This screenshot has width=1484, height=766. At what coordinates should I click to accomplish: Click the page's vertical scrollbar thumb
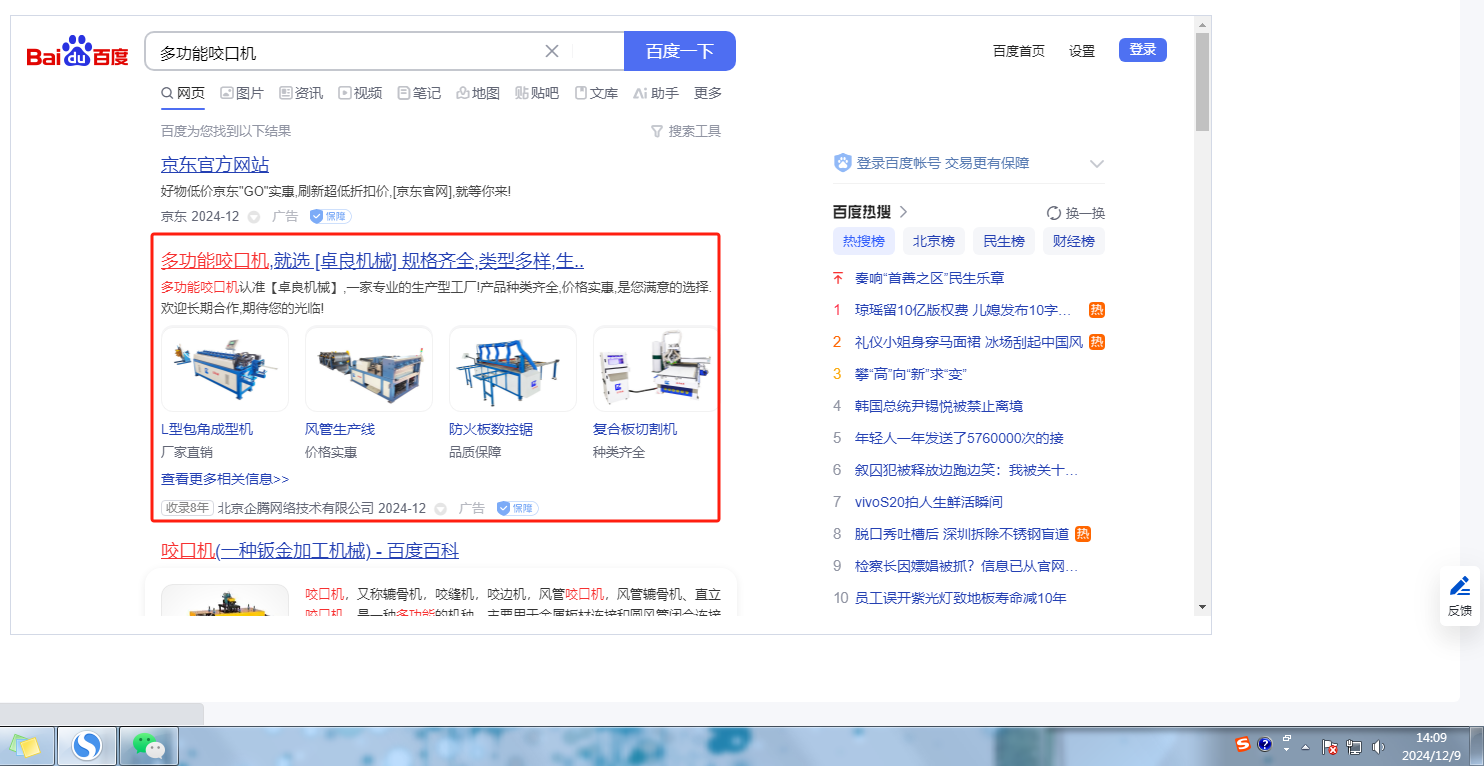click(x=1202, y=82)
